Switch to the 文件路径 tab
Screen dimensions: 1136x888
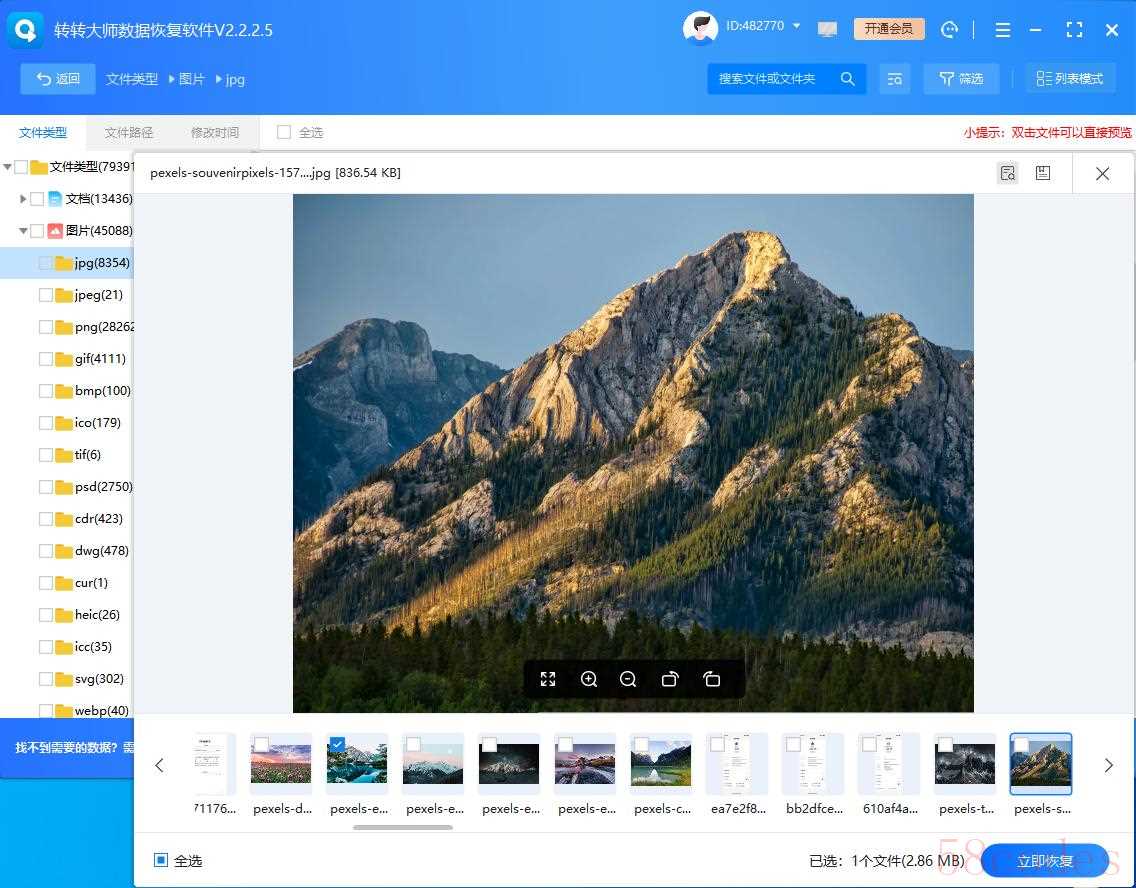tap(129, 133)
